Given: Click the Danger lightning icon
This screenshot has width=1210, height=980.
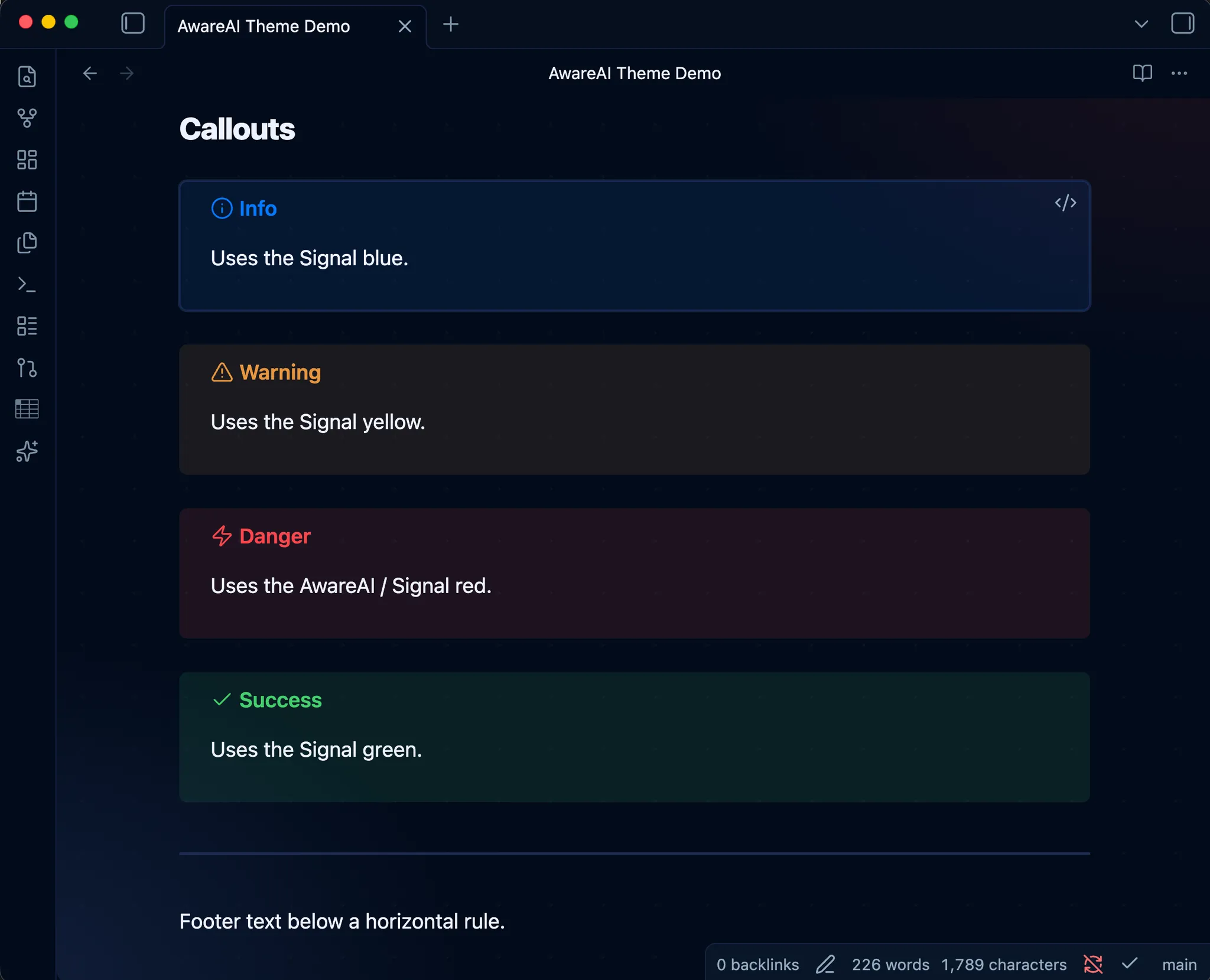Looking at the screenshot, I should pyautogui.click(x=222, y=536).
